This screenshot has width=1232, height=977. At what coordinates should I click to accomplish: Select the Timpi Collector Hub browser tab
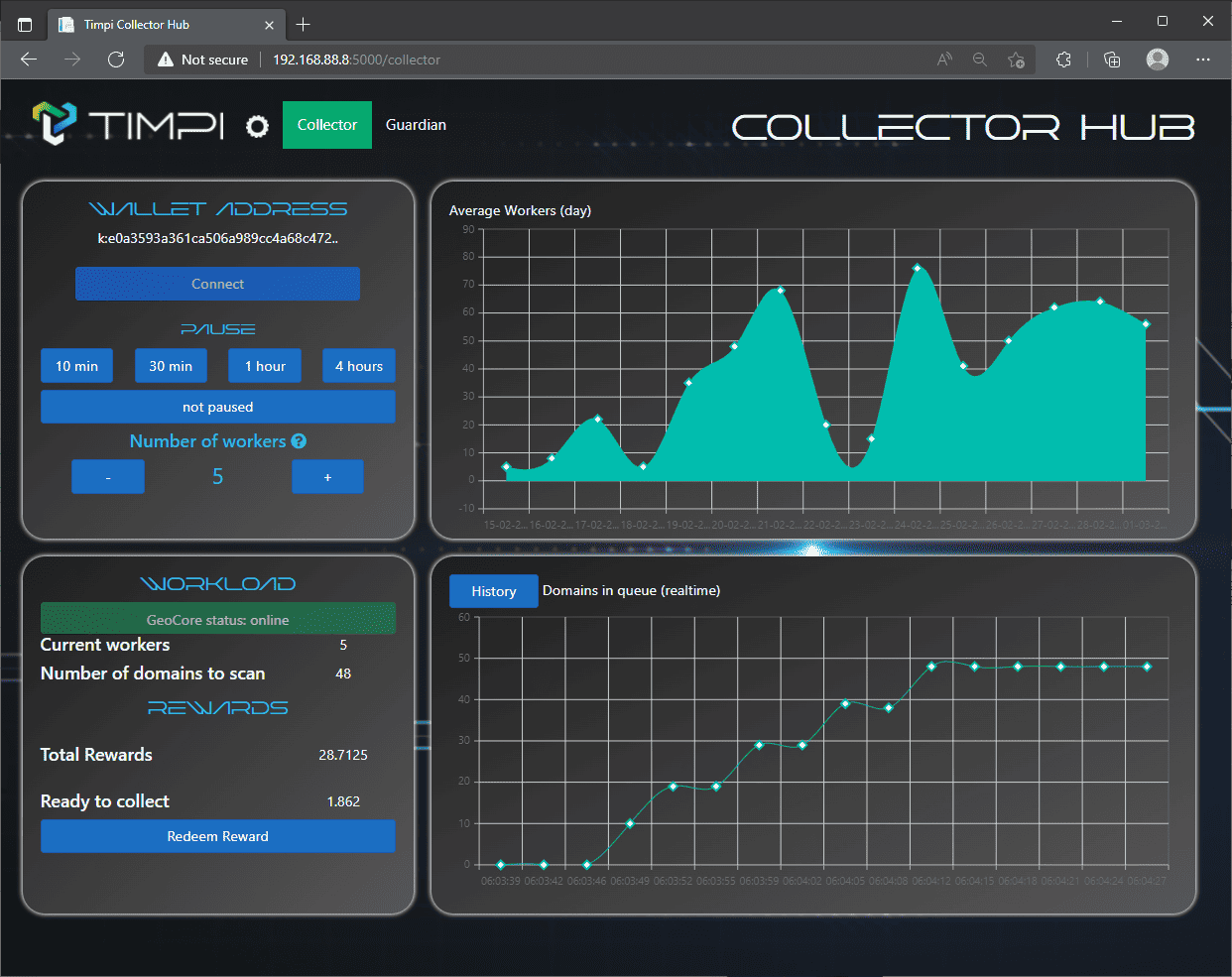[x=166, y=25]
